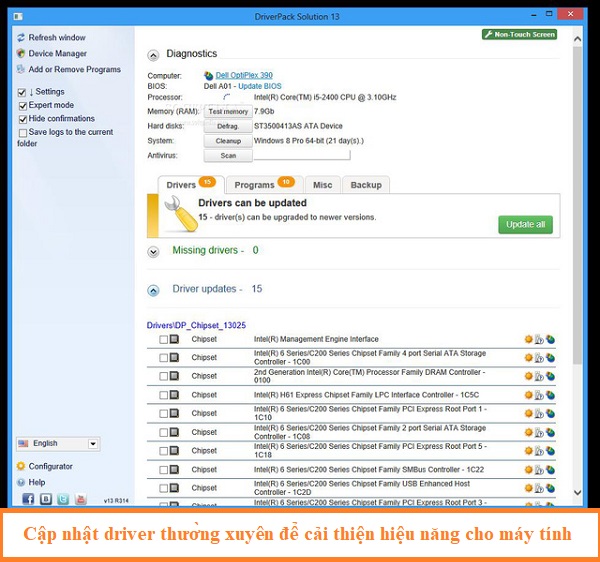
Task: Open Device Manager from the sidebar
Action: pos(21,54)
